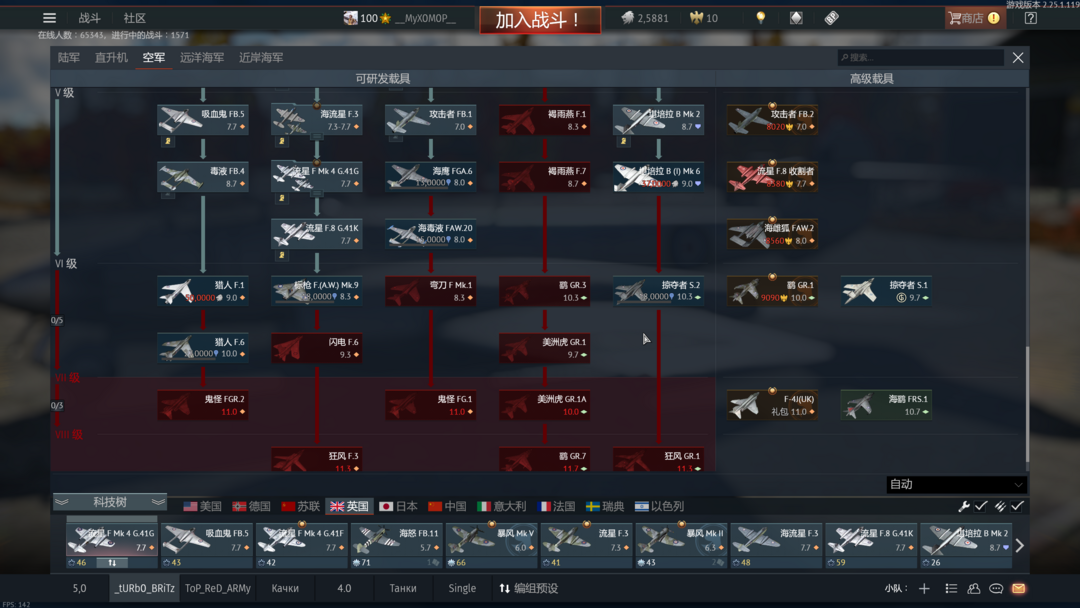Select the 以色列 flag nation
The height and width of the screenshot is (608, 1080).
tap(660, 506)
